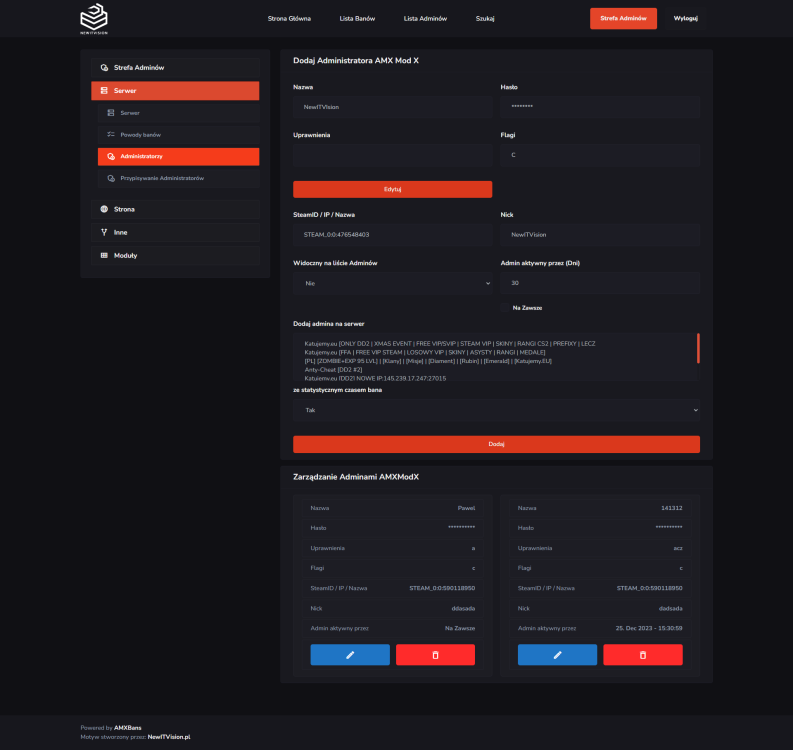Click the Strefa Adminów orange header button
793x750 pixels.
coord(624,18)
